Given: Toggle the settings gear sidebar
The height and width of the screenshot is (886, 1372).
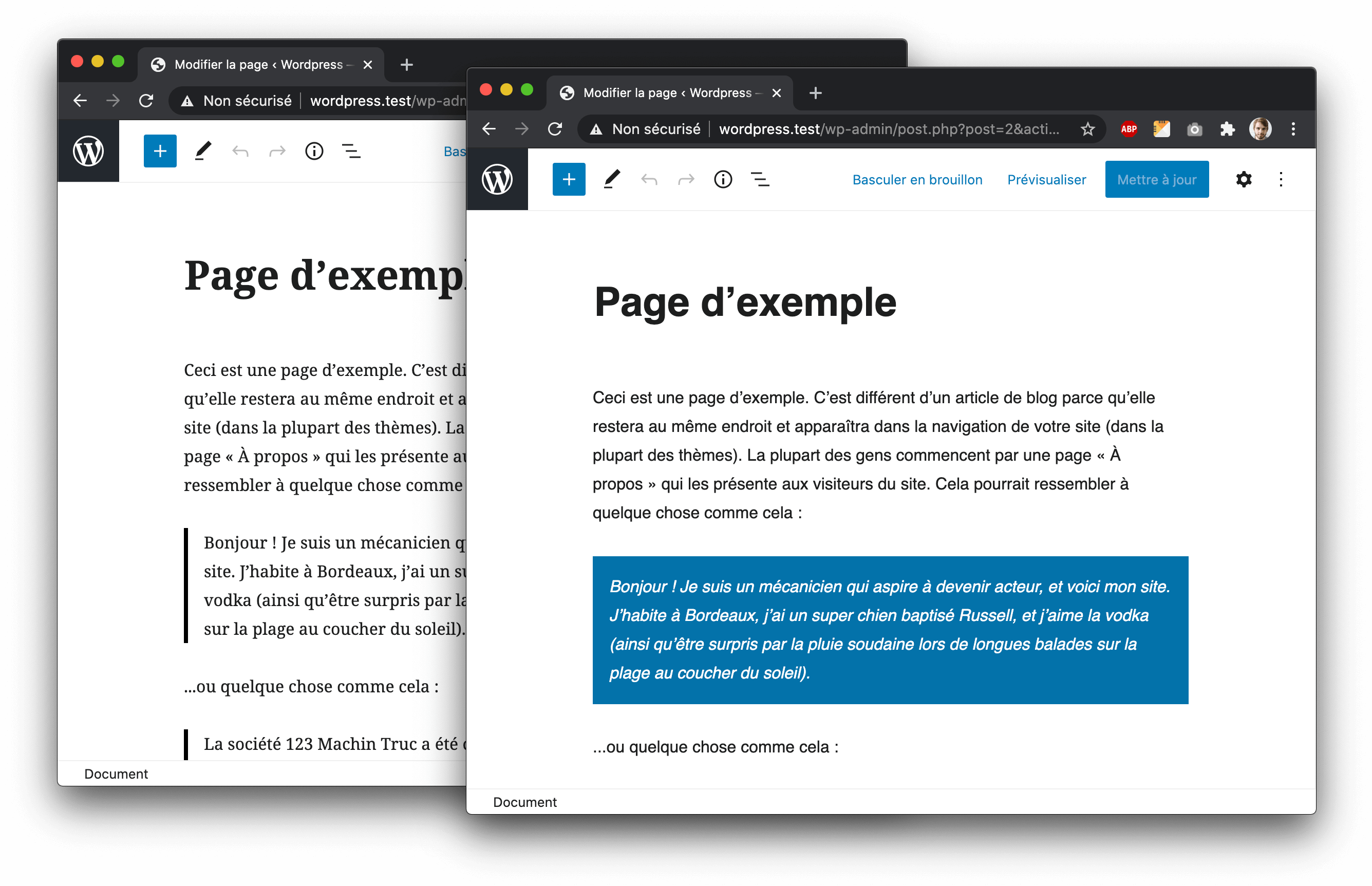Looking at the screenshot, I should click(1243, 179).
